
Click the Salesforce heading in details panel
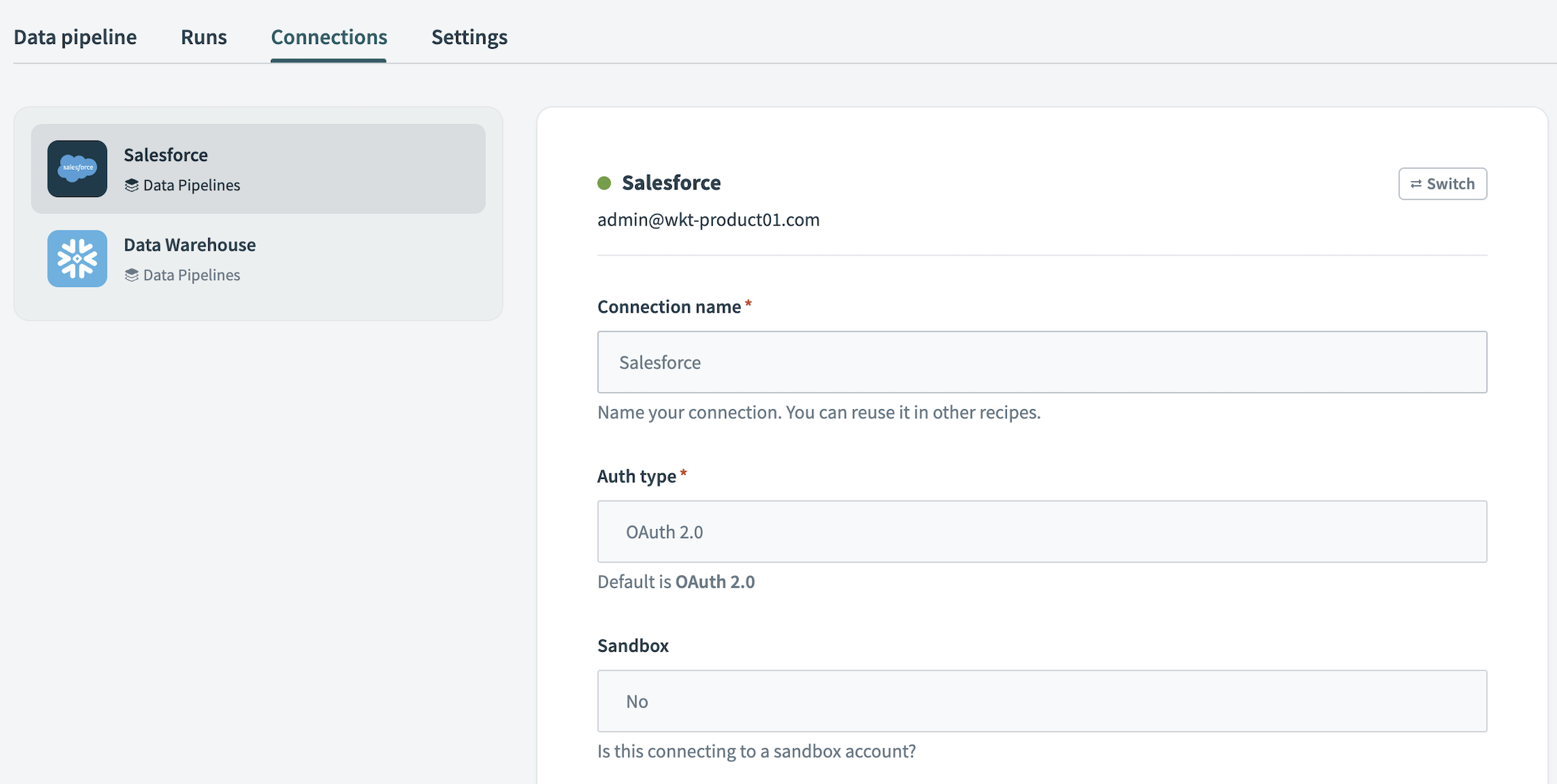671,182
